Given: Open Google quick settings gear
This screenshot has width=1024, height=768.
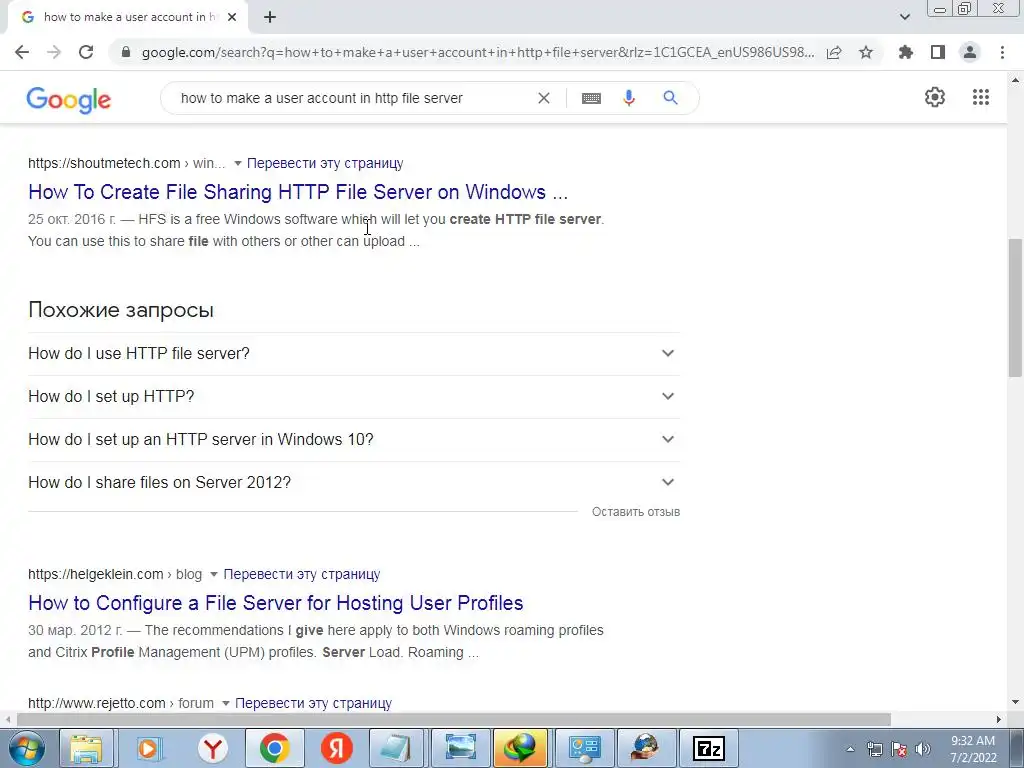Looking at the screenshot, I should point(935,97).
